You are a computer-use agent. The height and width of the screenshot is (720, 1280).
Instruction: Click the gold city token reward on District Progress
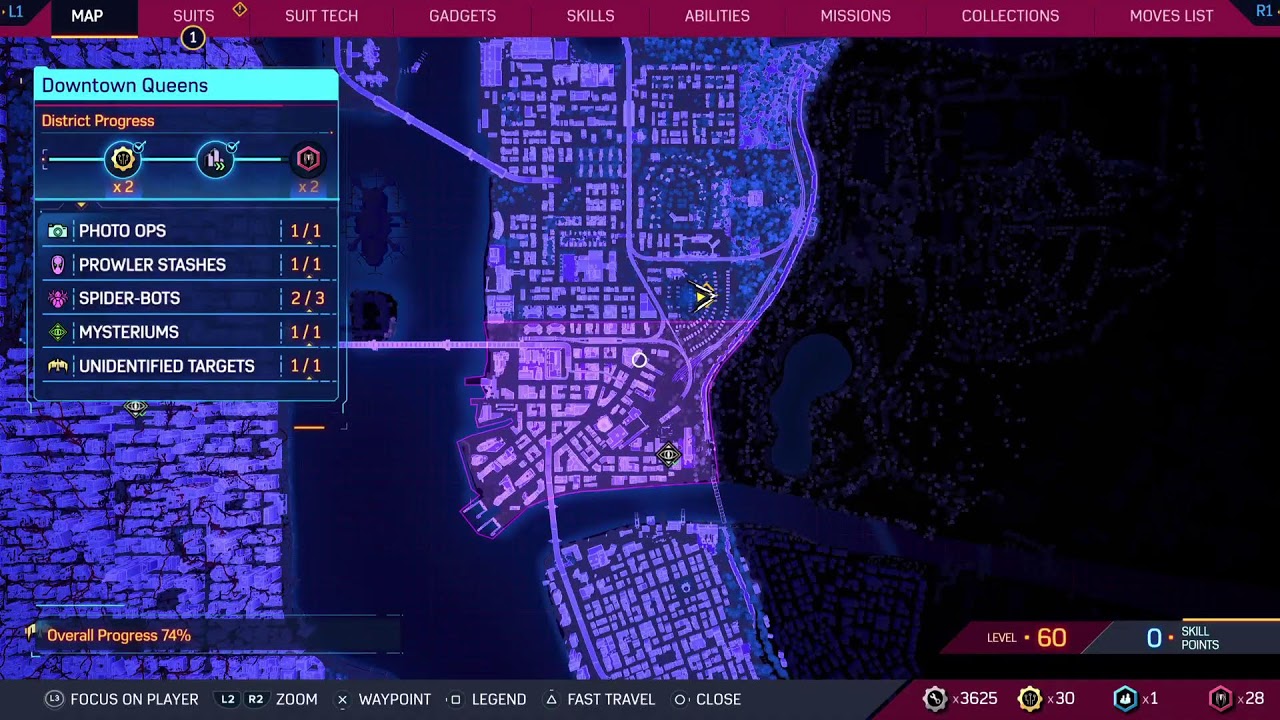click(123, 159)
